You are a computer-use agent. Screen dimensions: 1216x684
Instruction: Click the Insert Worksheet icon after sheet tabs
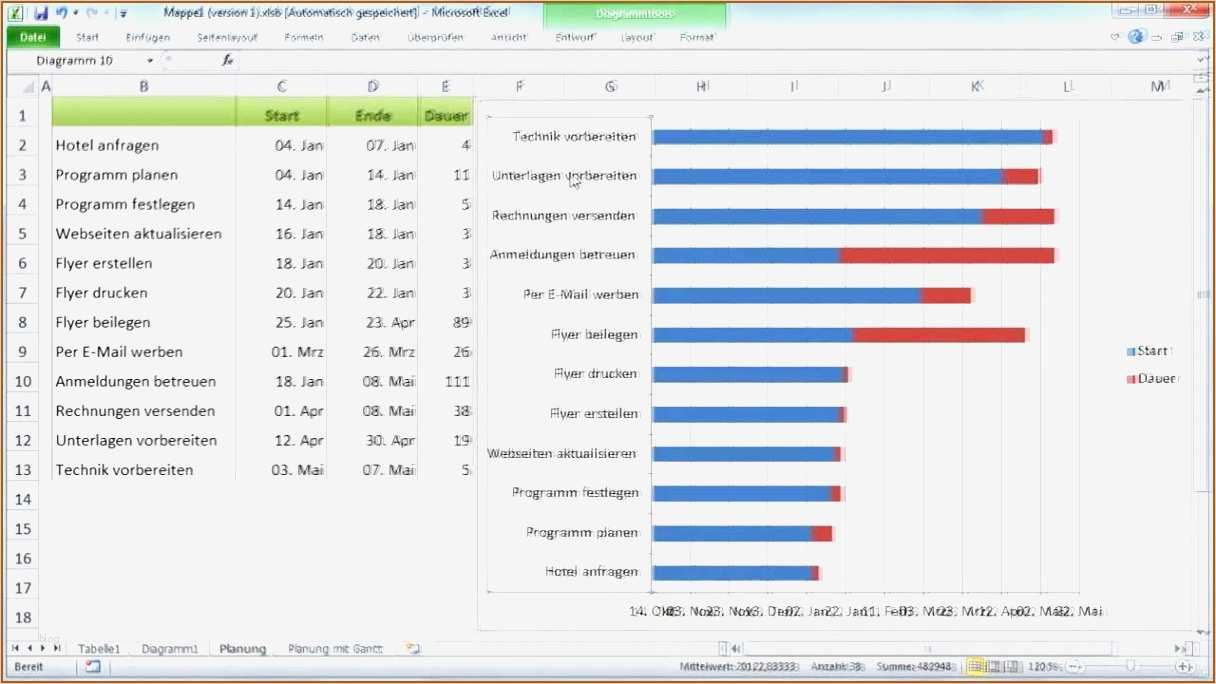[412, 648]
